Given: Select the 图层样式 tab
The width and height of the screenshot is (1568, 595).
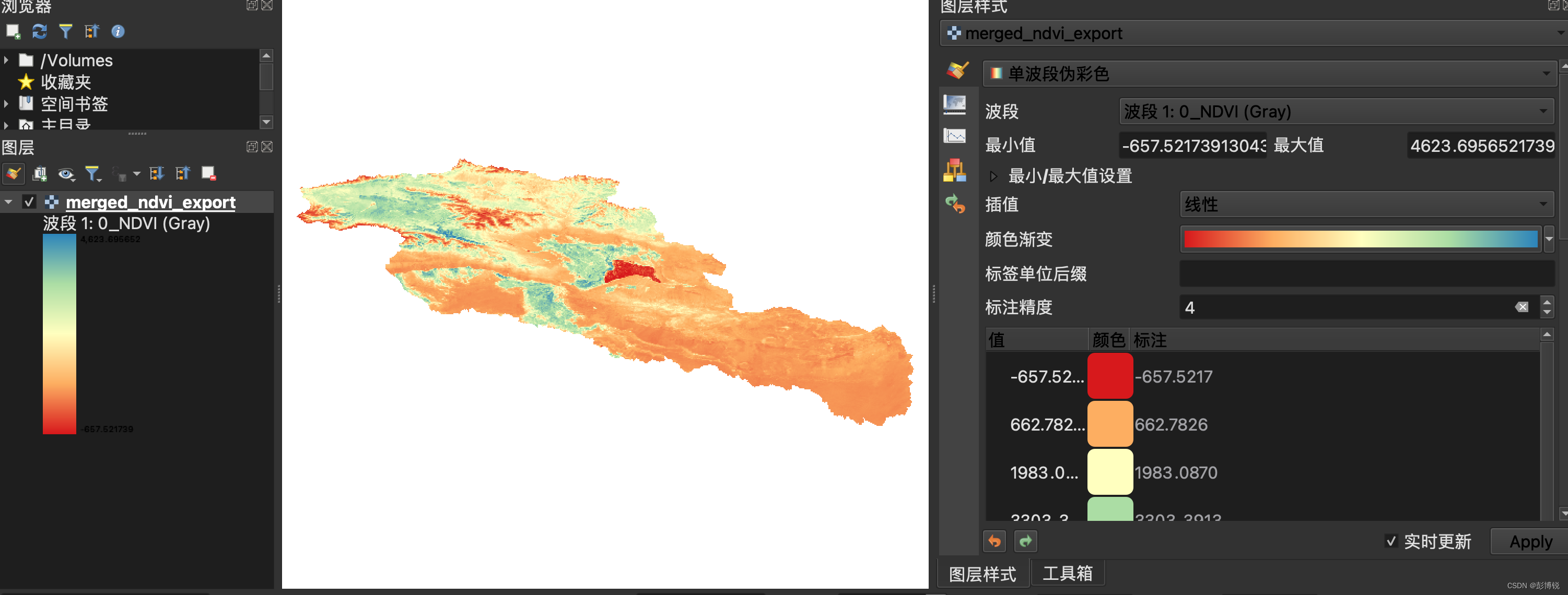Looking at the screenshot, I should pyautogui.click(x=982, y=573).
